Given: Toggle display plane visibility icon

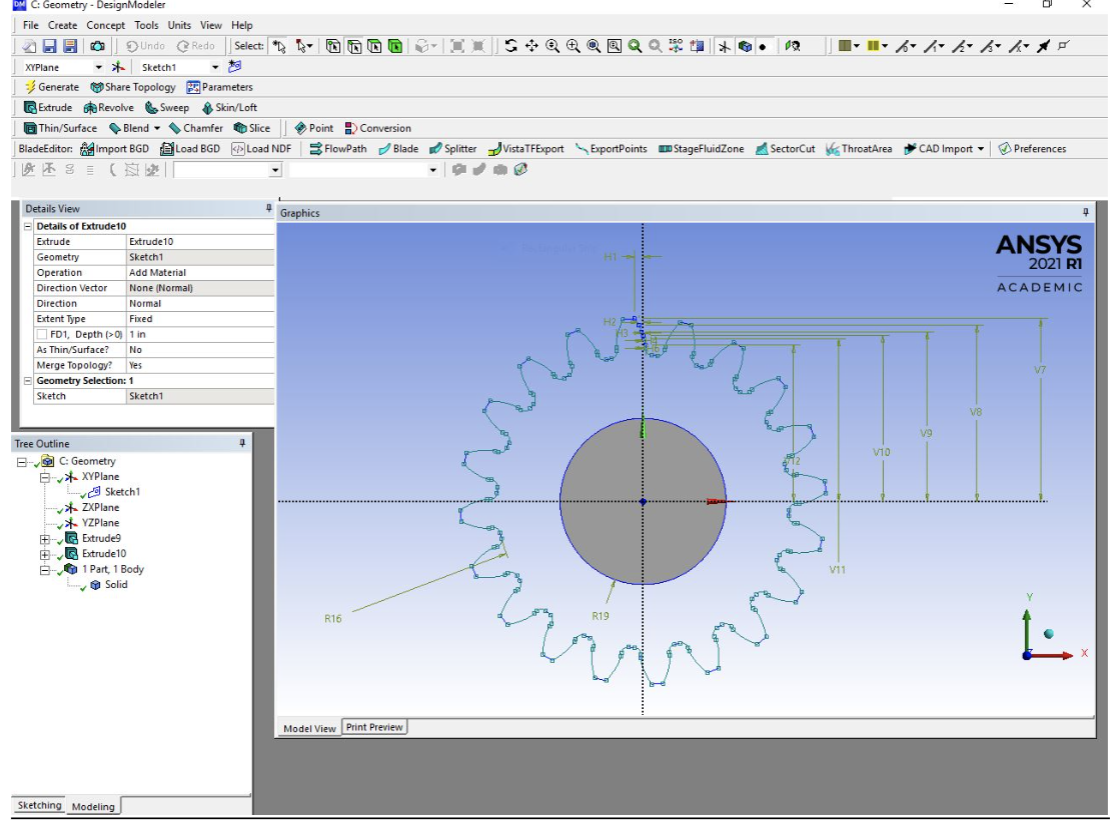Looking at the screenshot, I should coord(724,46).
